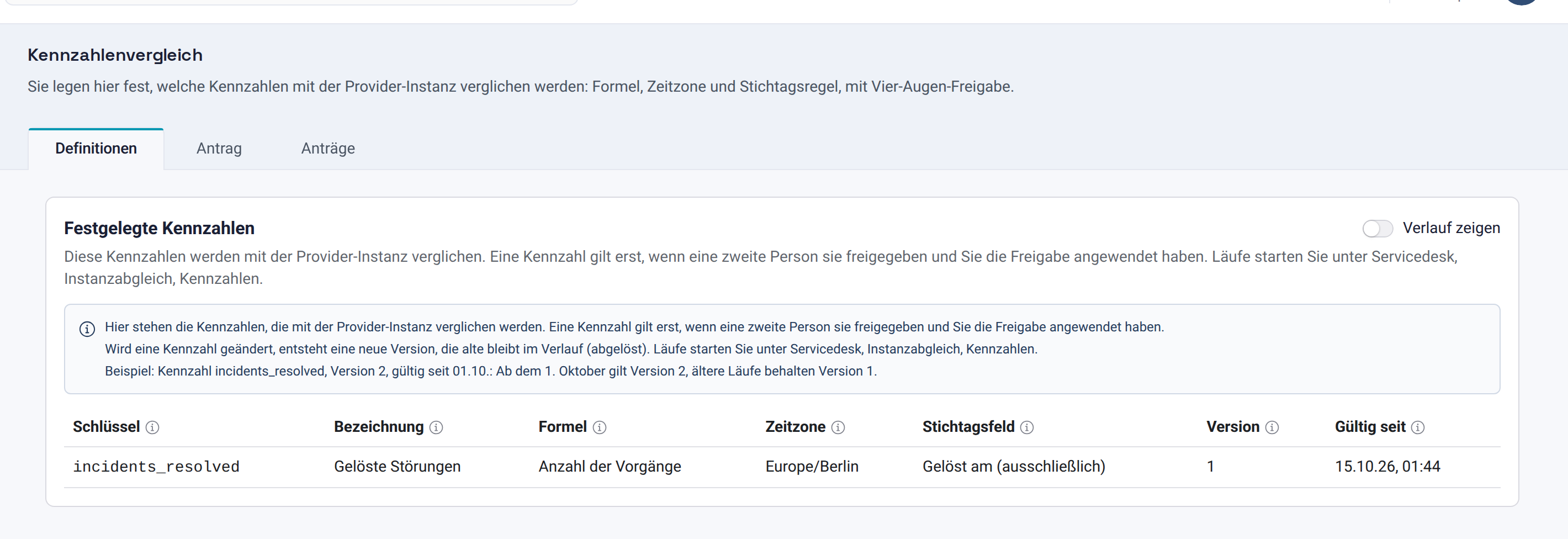Click the Europe/Berlin timezone cell
The height and width of the screenshot is (539, 1568).
812,467
